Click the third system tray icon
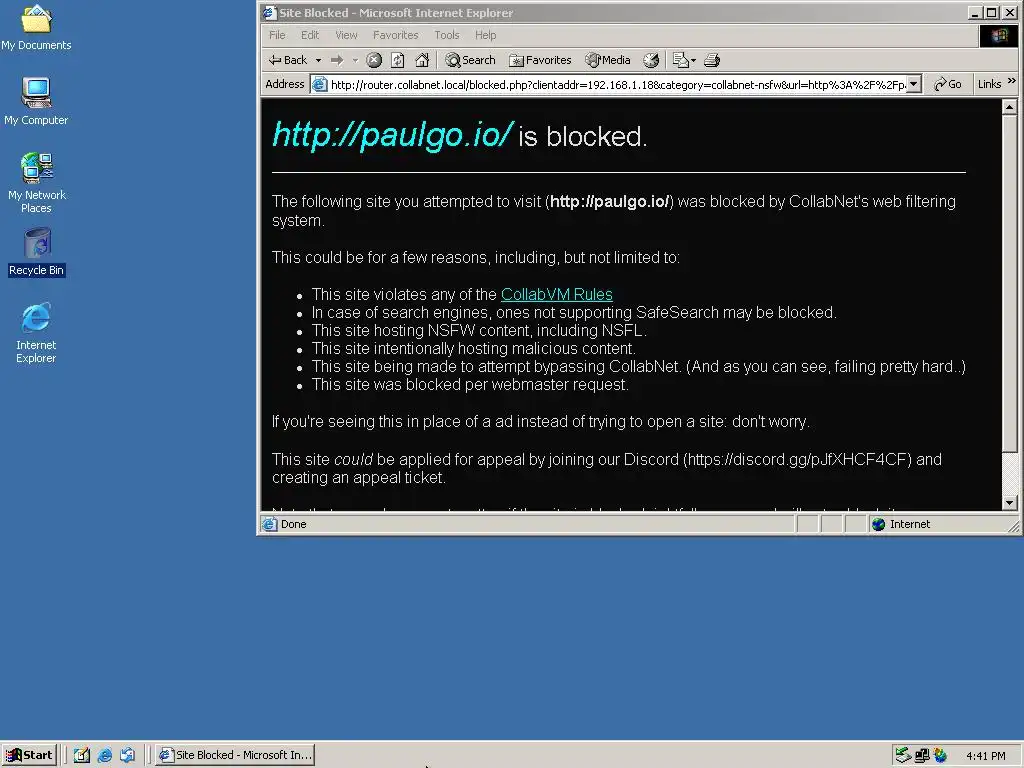Screen dimensions: 1024x768 [x=940, y=756]
